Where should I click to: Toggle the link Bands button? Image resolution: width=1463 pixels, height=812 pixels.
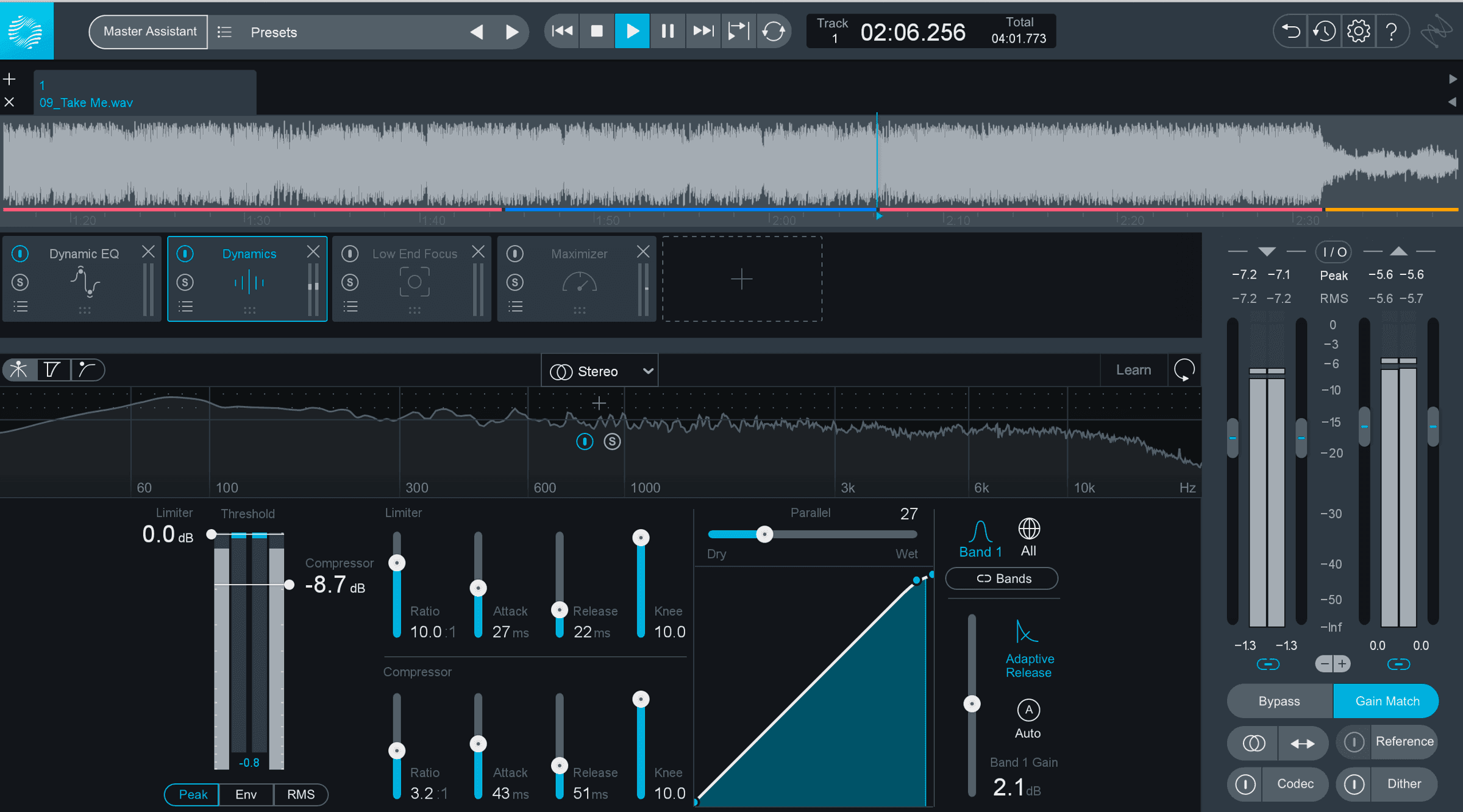click(1002, 579)
